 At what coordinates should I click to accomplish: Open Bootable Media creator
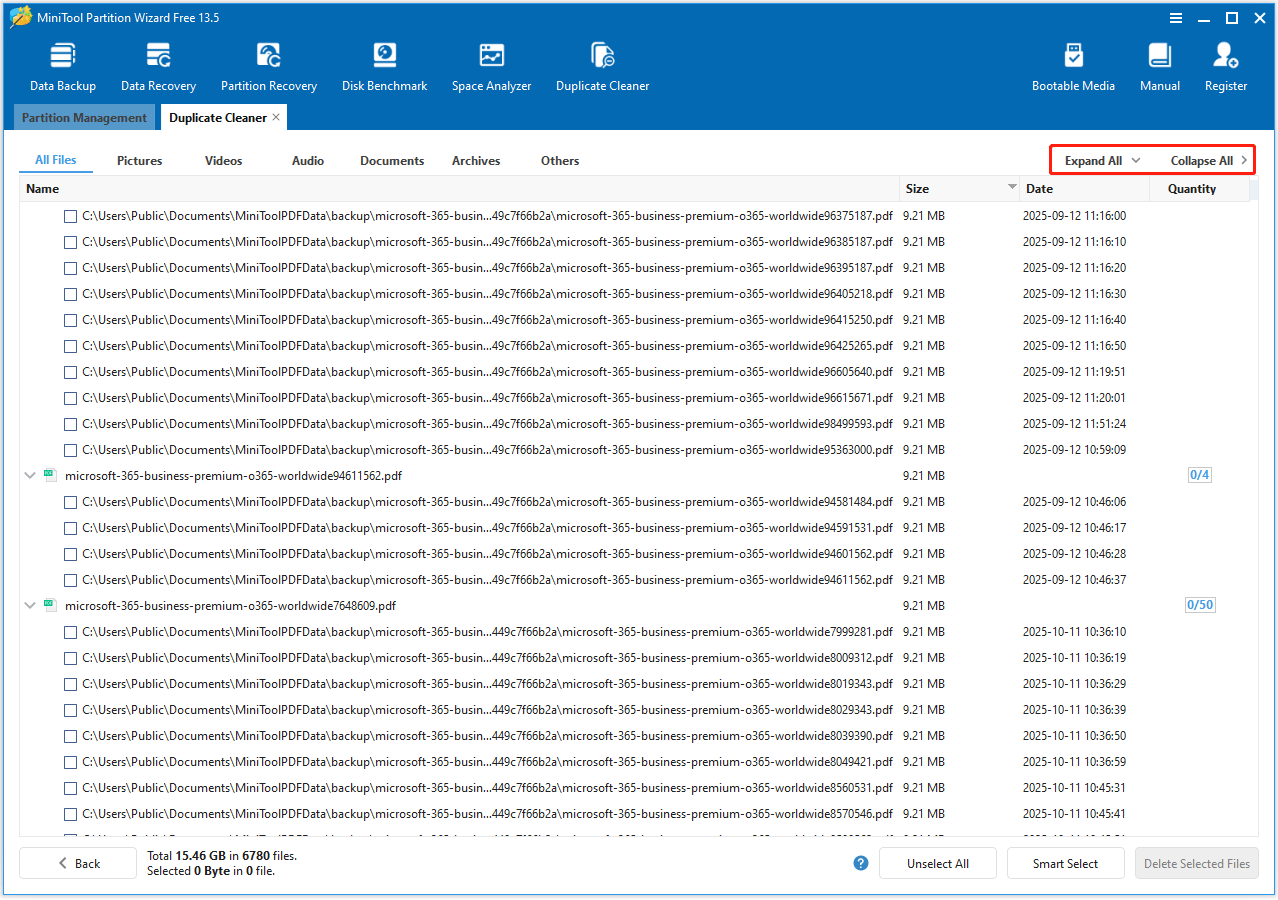[1073, 63]
